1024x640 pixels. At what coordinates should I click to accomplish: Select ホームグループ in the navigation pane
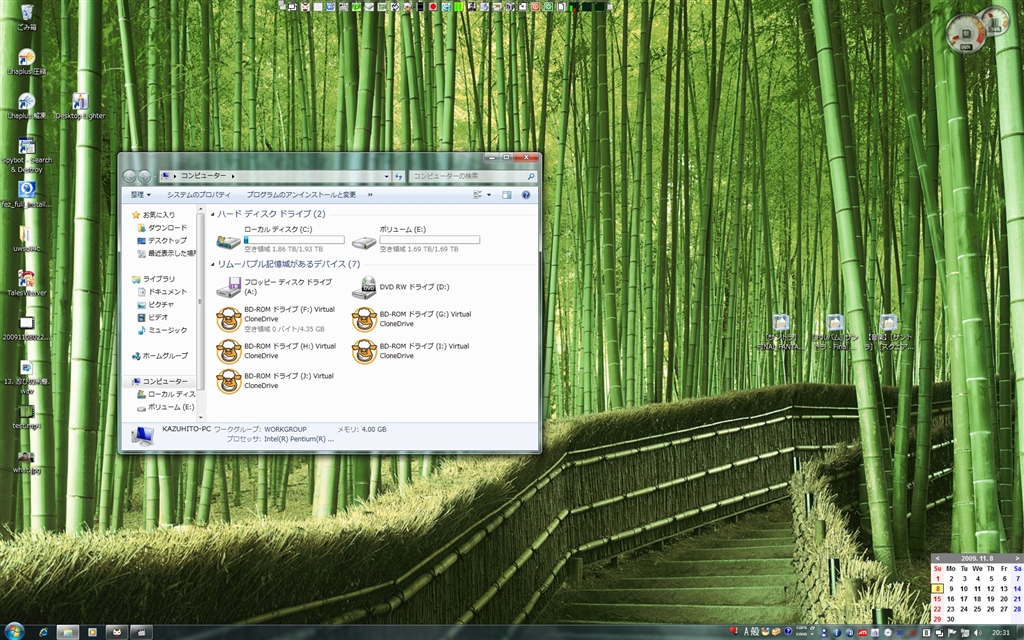159,356
